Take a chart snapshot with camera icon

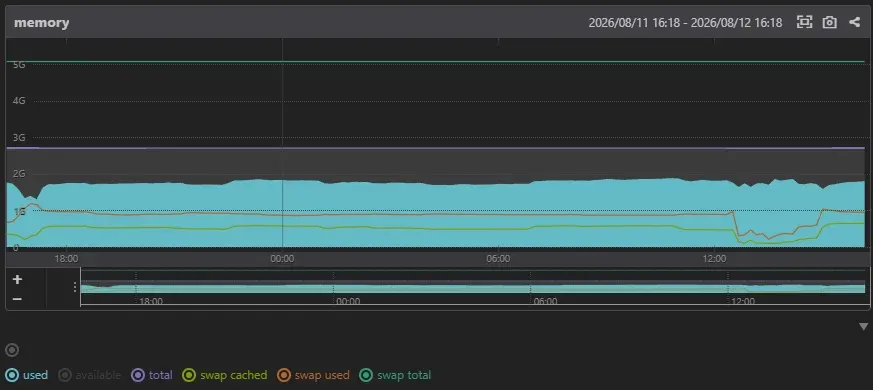(x=830, y=22)
